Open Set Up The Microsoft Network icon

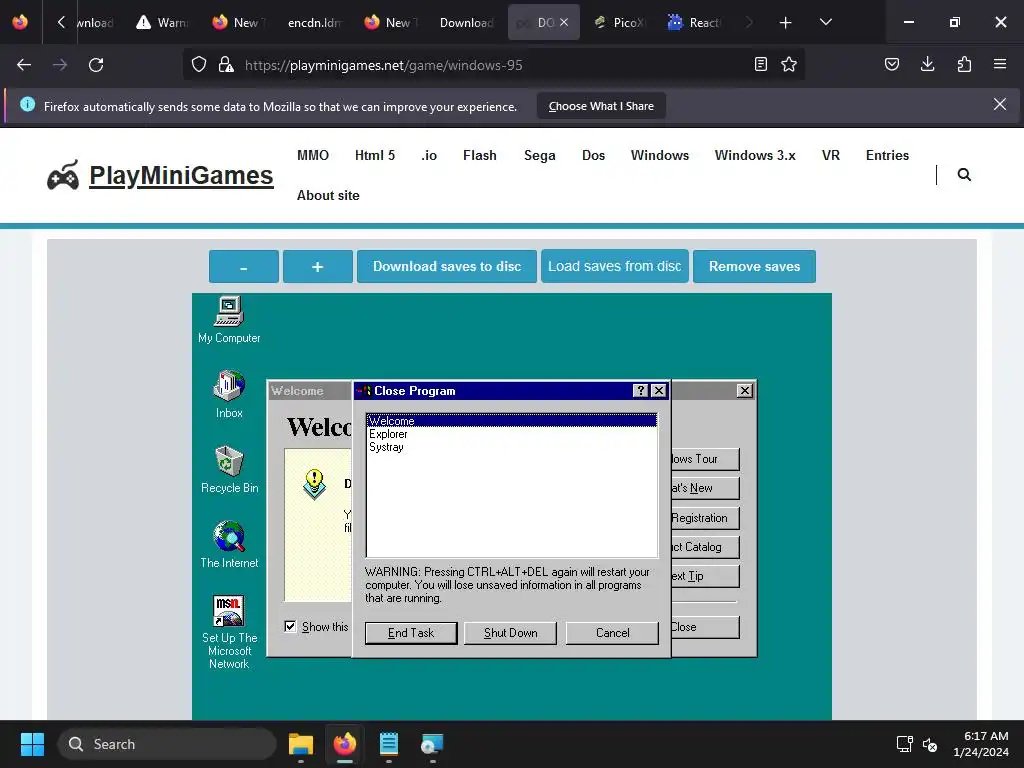pyautogui.click(x=229, y=632)
